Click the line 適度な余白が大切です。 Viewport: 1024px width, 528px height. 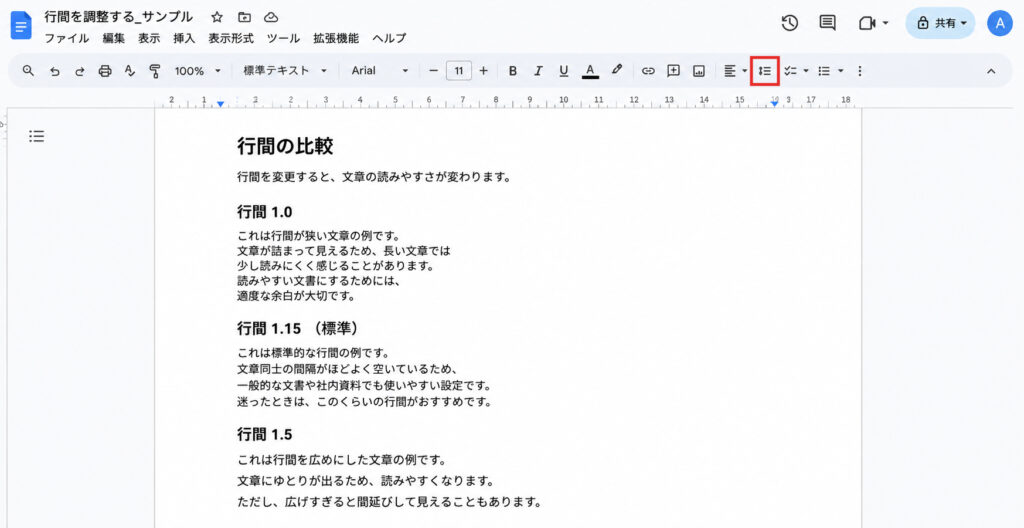[296, 295]
